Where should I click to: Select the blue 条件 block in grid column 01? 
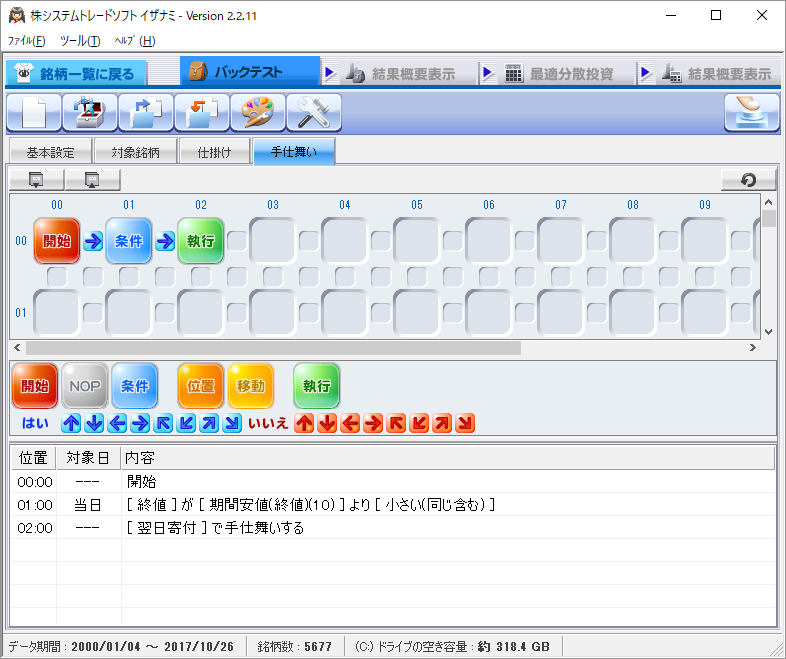[x=129, y=241]
